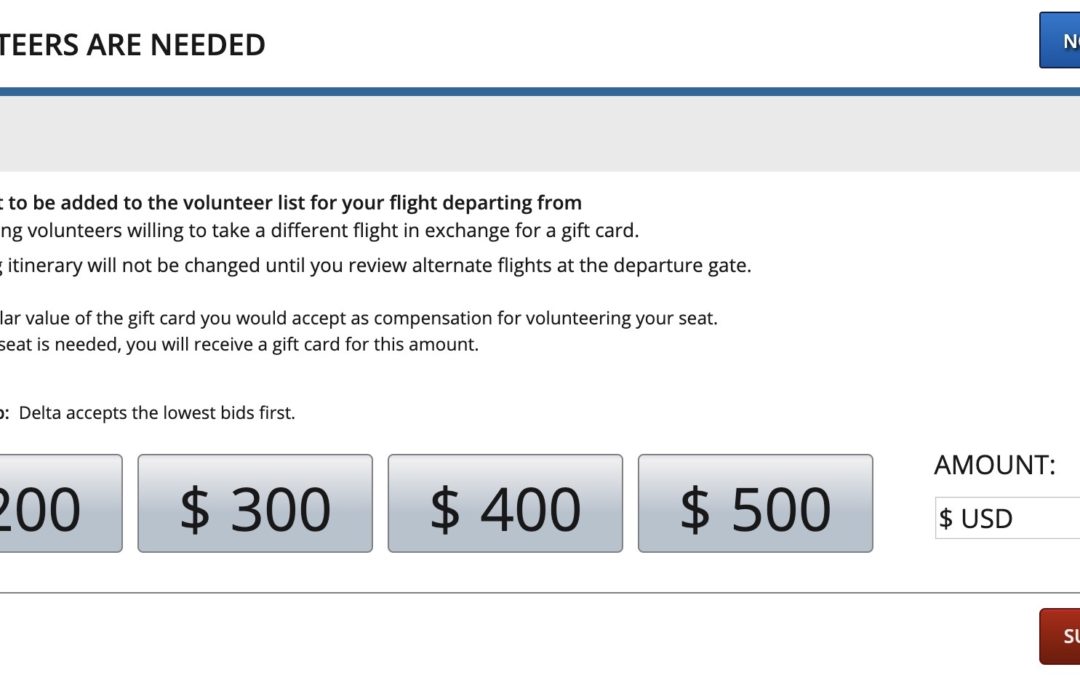
Task: Click the horizontal line below the bid buttons
Action: click(x=540, y=593)
